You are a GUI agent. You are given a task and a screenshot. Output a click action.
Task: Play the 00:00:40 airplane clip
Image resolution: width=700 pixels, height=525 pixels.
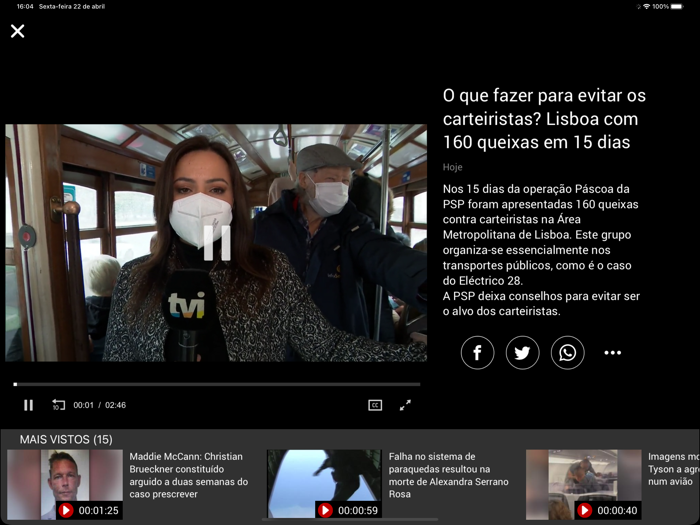click(584, 510)
